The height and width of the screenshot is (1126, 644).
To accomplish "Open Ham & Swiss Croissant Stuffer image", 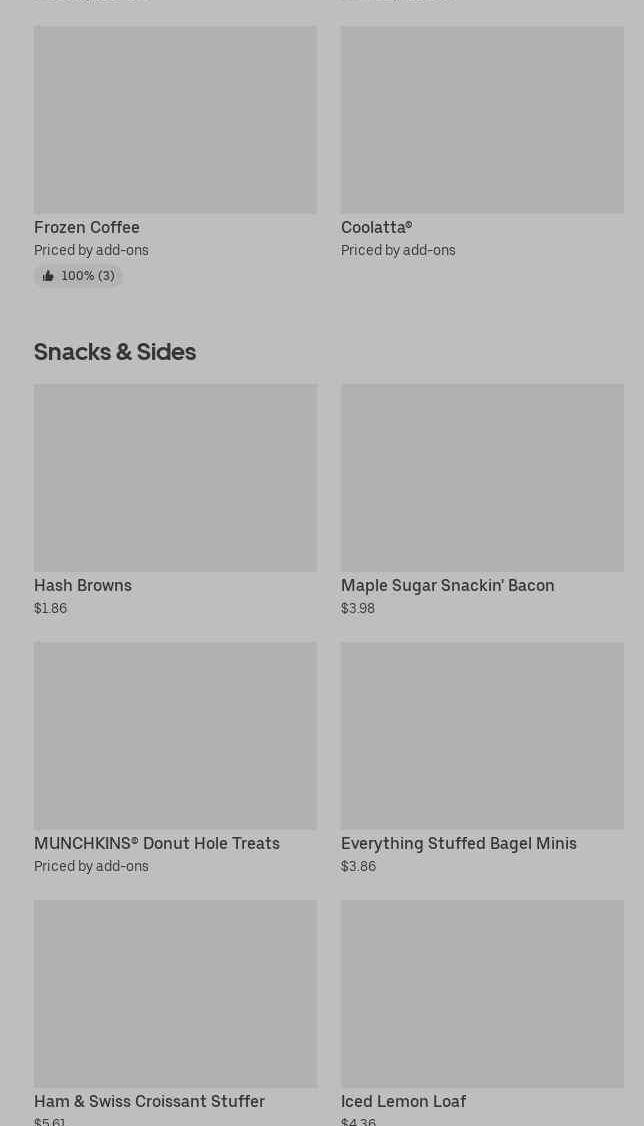I will click(x=175, y=993).
